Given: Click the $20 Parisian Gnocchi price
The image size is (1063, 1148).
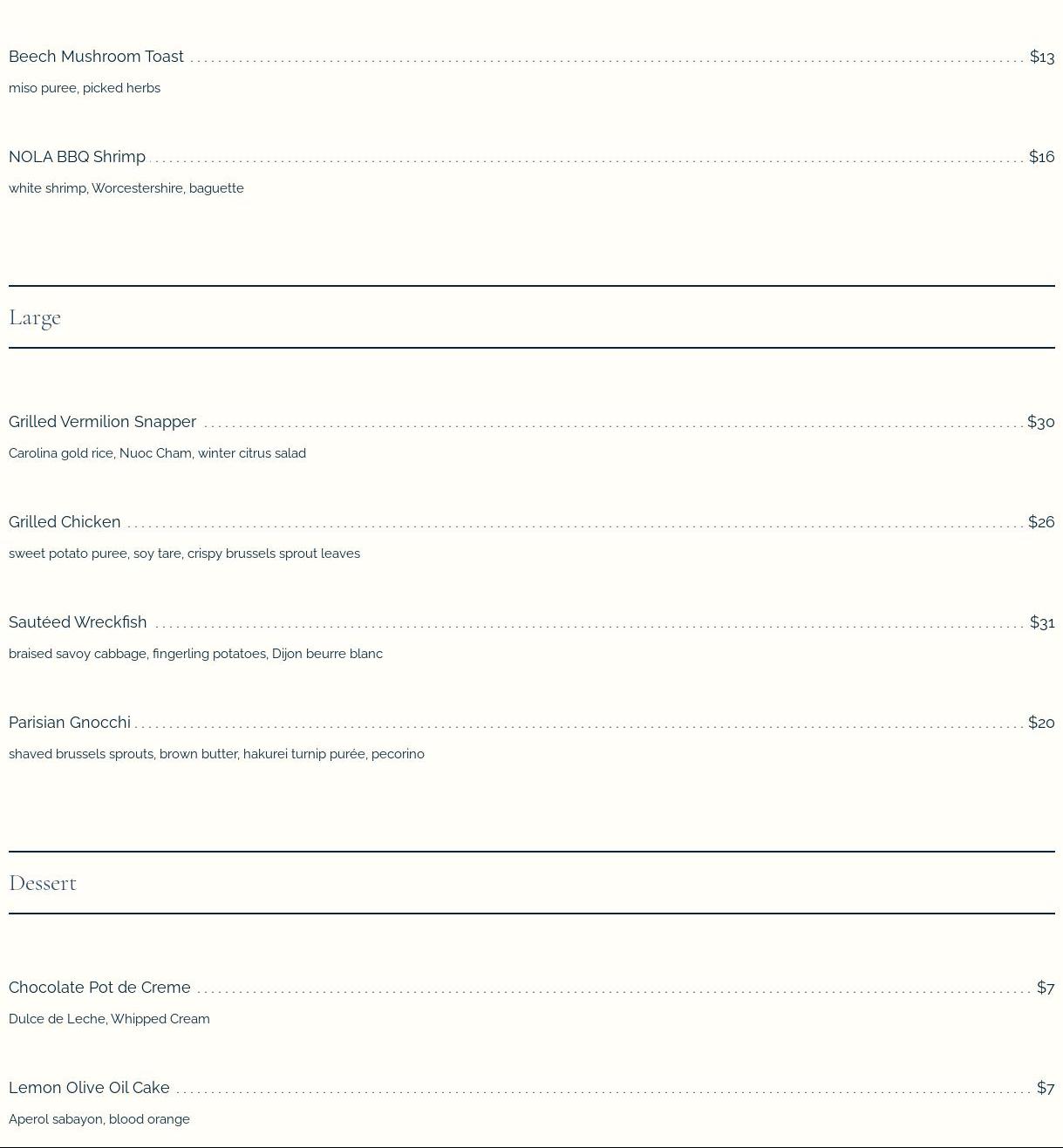Looking at the screenshot, I should point(1040,723).
